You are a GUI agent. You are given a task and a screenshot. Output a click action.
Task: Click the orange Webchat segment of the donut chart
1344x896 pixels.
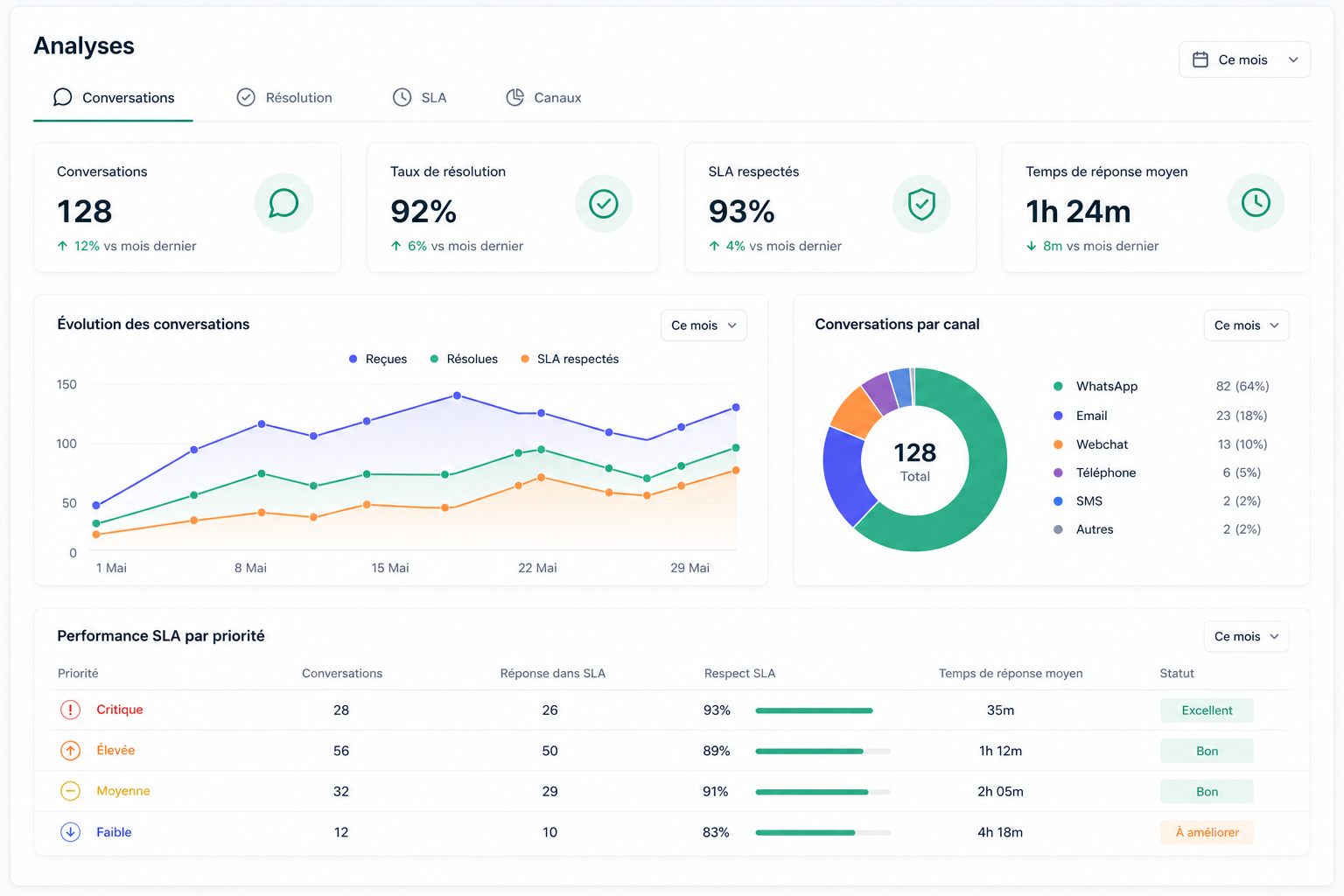856,412
